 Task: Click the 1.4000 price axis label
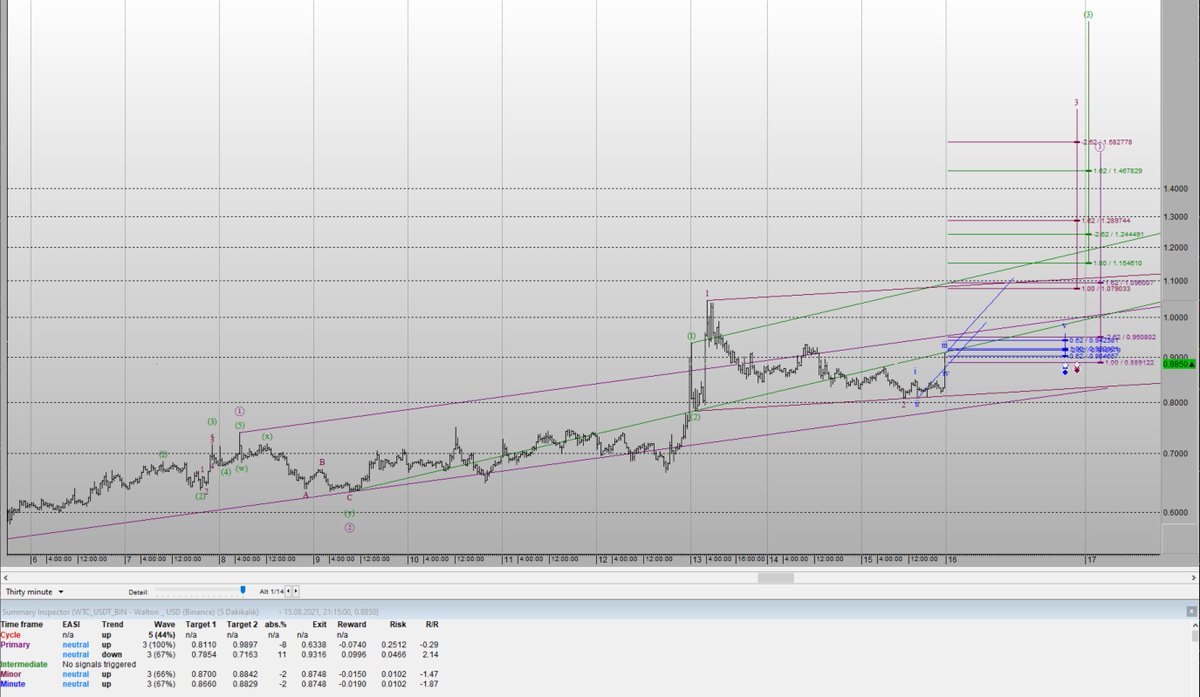click(1175, 188)
